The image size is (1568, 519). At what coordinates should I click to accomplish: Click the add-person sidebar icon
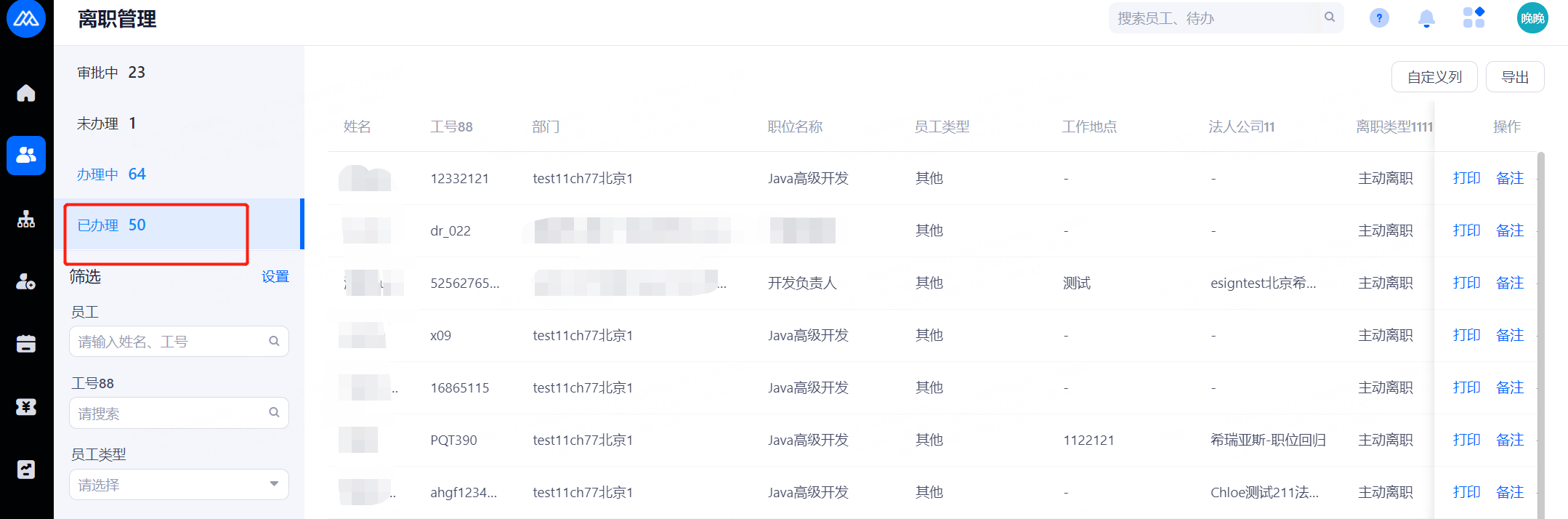click(26, 281)
